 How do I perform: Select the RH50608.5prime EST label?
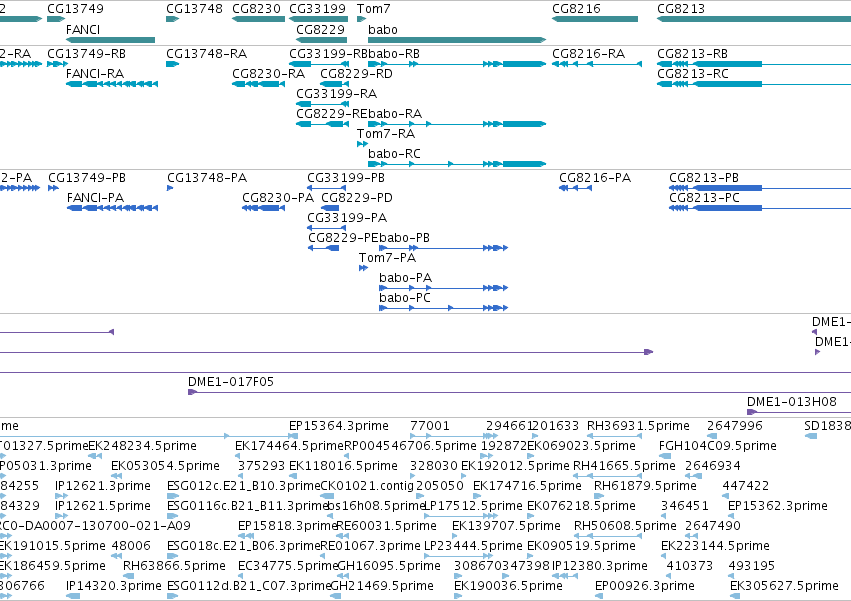click(x=625, y=526)
